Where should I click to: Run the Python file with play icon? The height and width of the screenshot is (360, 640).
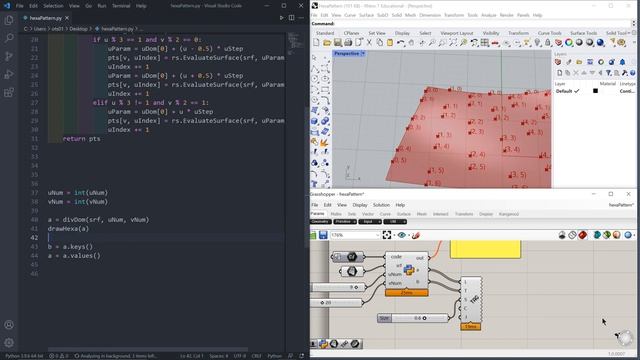coord(281,18)
